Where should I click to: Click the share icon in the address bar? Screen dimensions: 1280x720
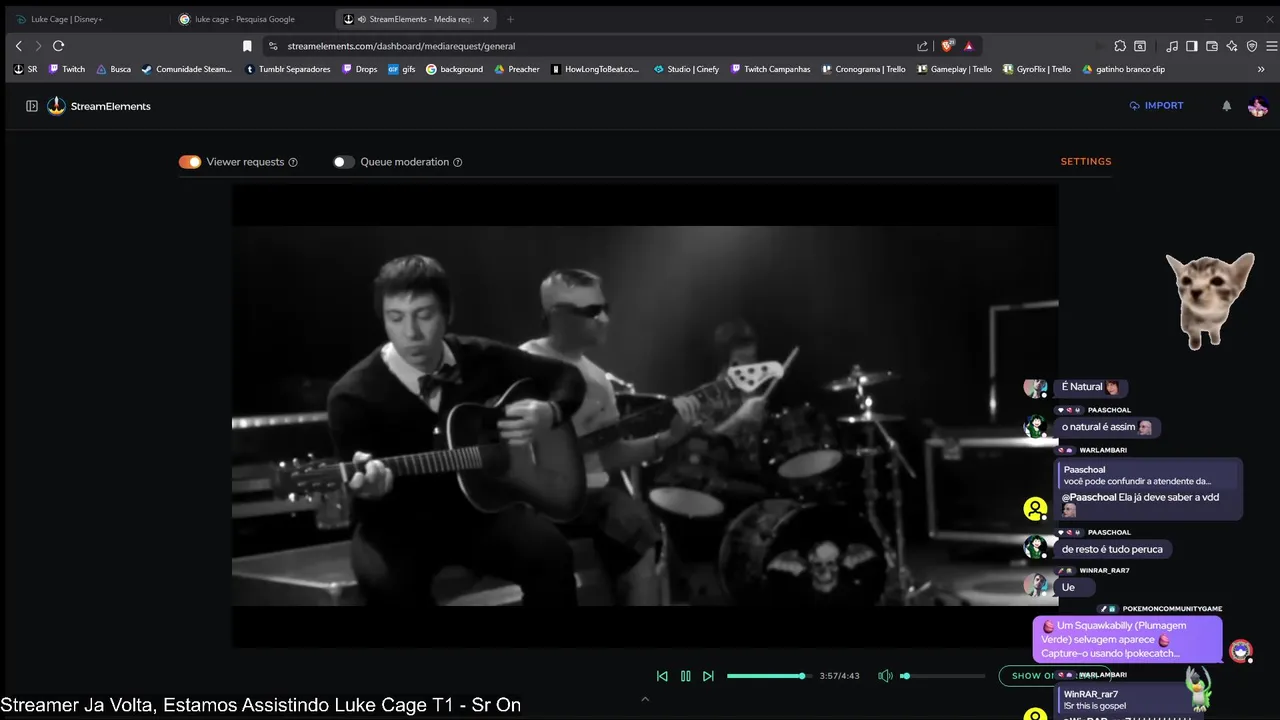click(x=922, y=46)
